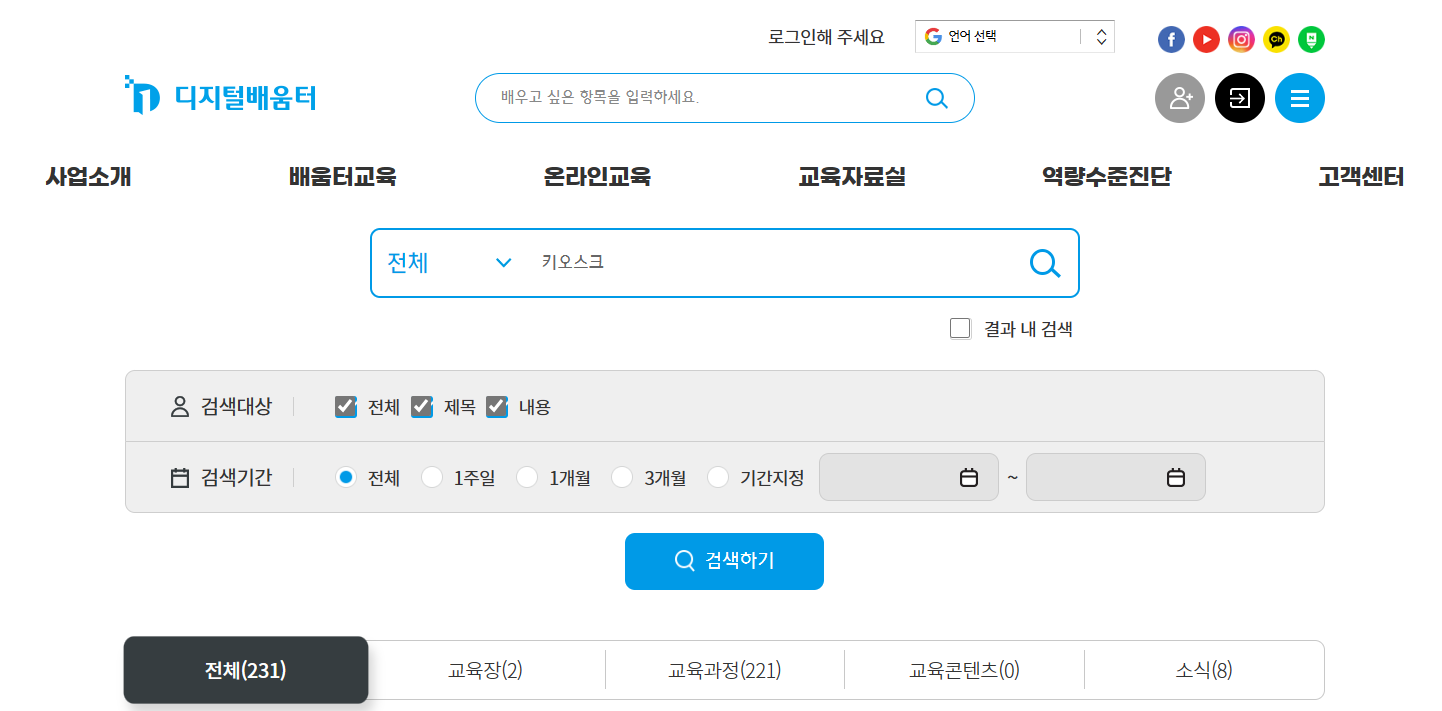Open the first calendar date picker
1442x711 pixels.
coord(967,477)
